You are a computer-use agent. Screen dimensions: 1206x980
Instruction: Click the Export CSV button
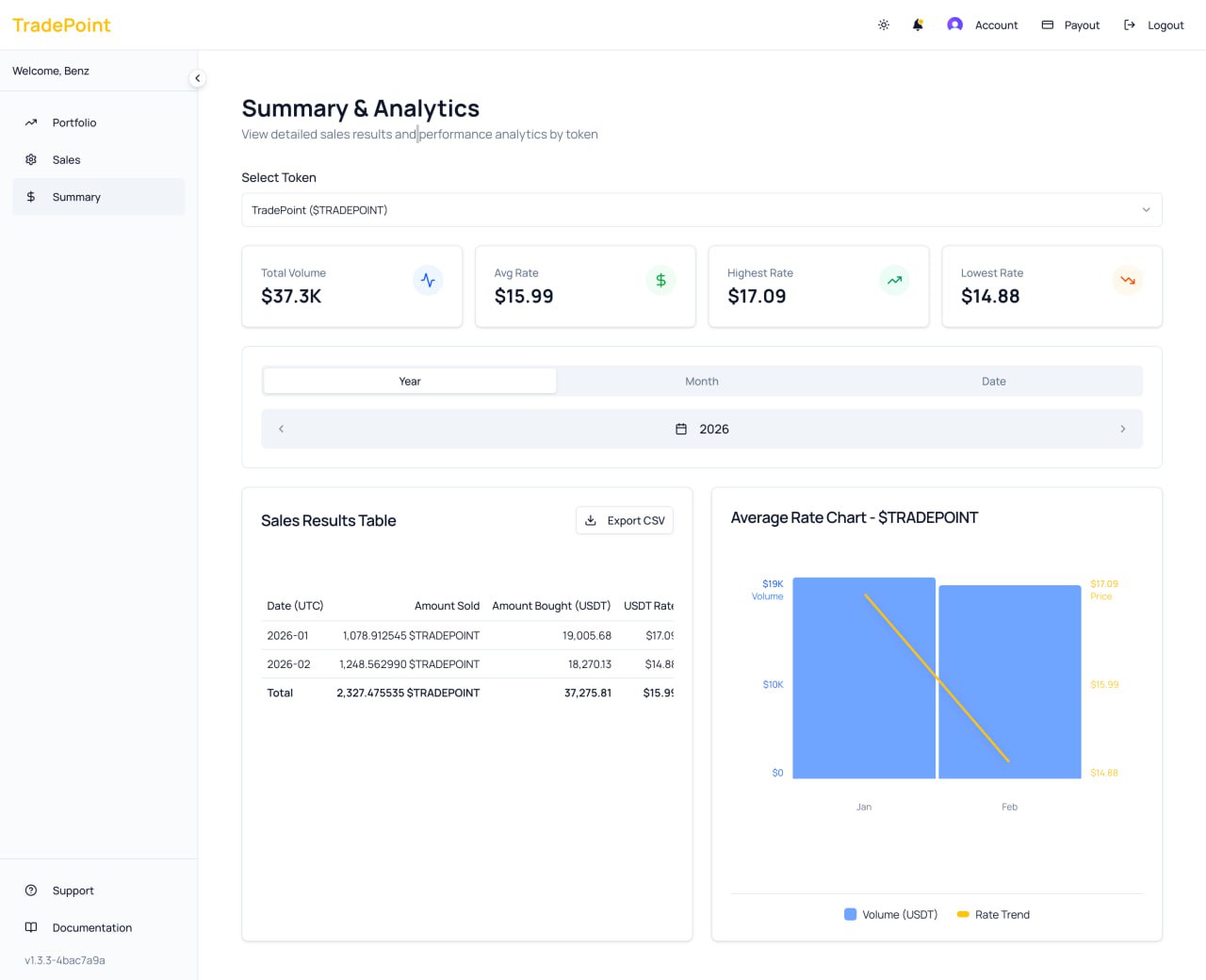tap(624, 519)
